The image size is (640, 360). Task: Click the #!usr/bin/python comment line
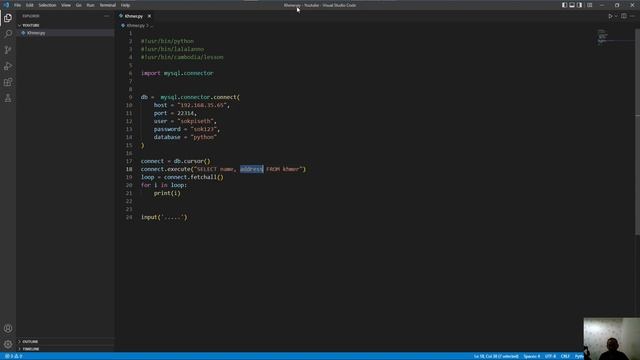pos(167,41)
